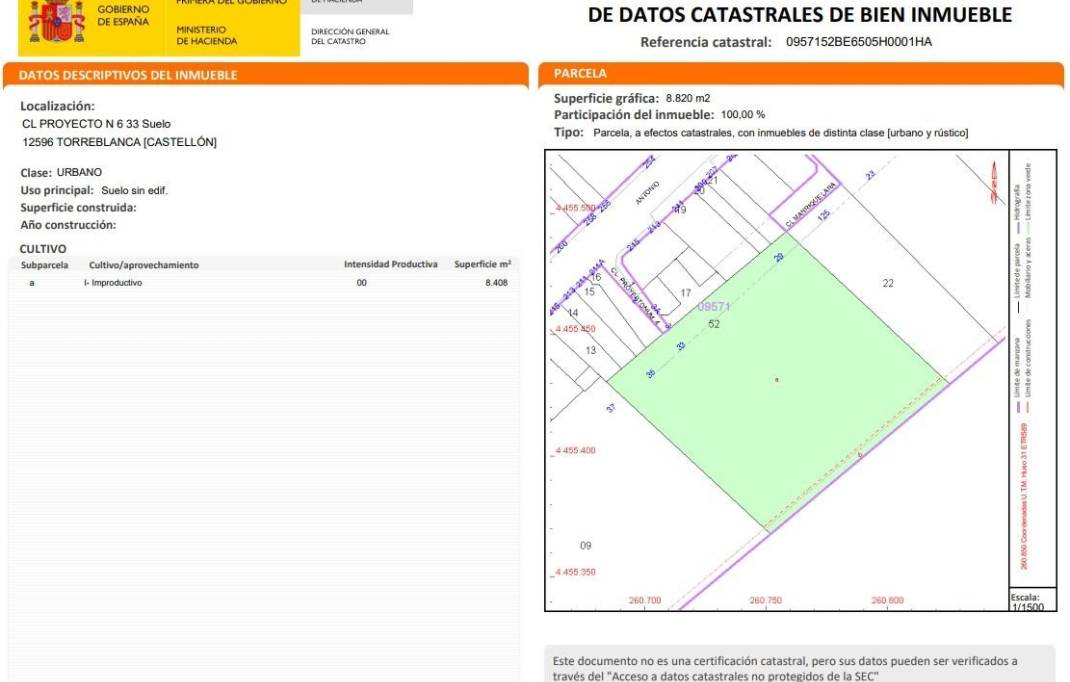Click the Ministerio de Hacienda logo text
Image resolution: width=1070 pixels, height=682 pixels.
207,36
